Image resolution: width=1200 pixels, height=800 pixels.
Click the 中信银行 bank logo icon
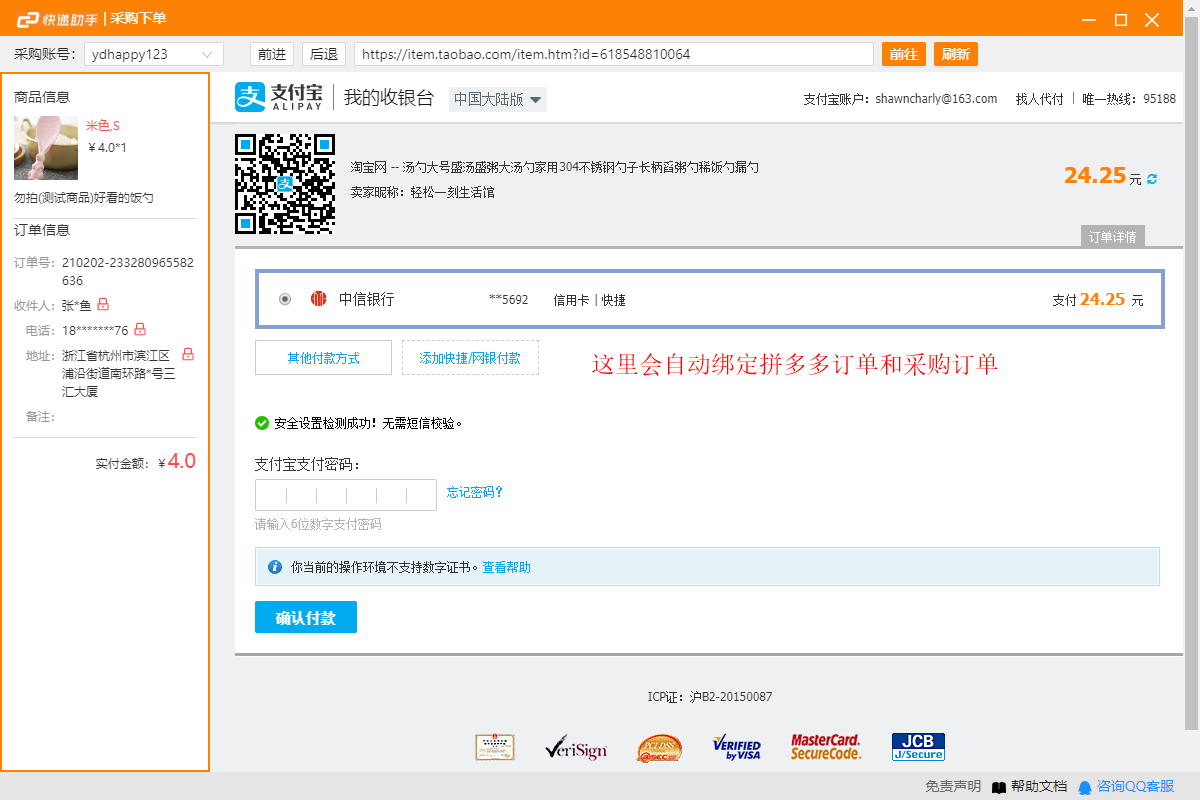pos(317,298)
